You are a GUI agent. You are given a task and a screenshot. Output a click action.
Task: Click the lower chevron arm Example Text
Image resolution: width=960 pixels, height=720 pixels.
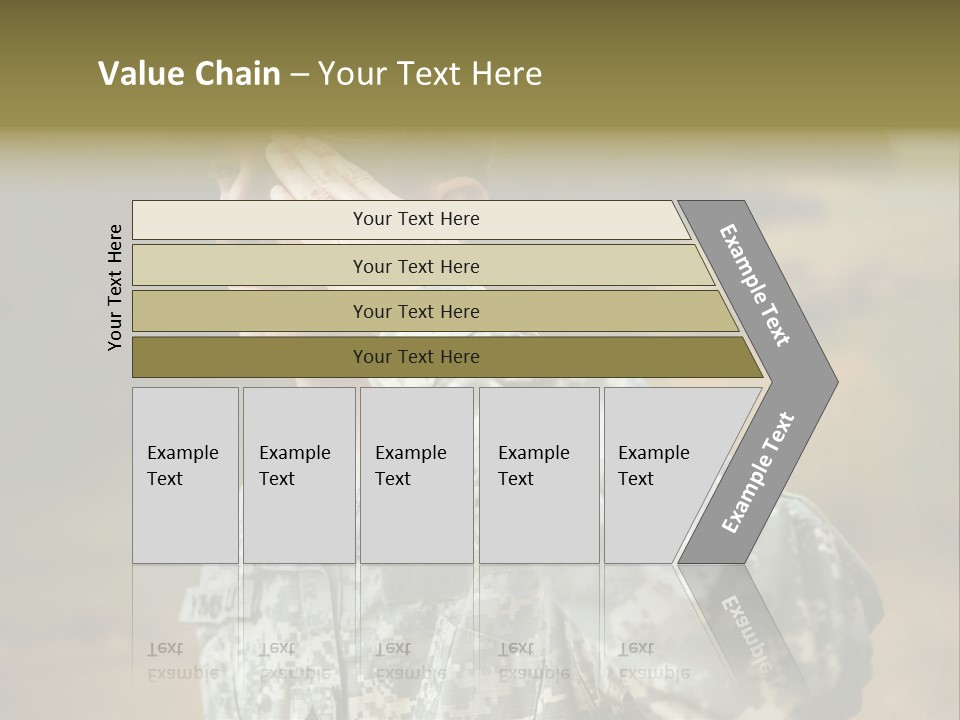757,473
